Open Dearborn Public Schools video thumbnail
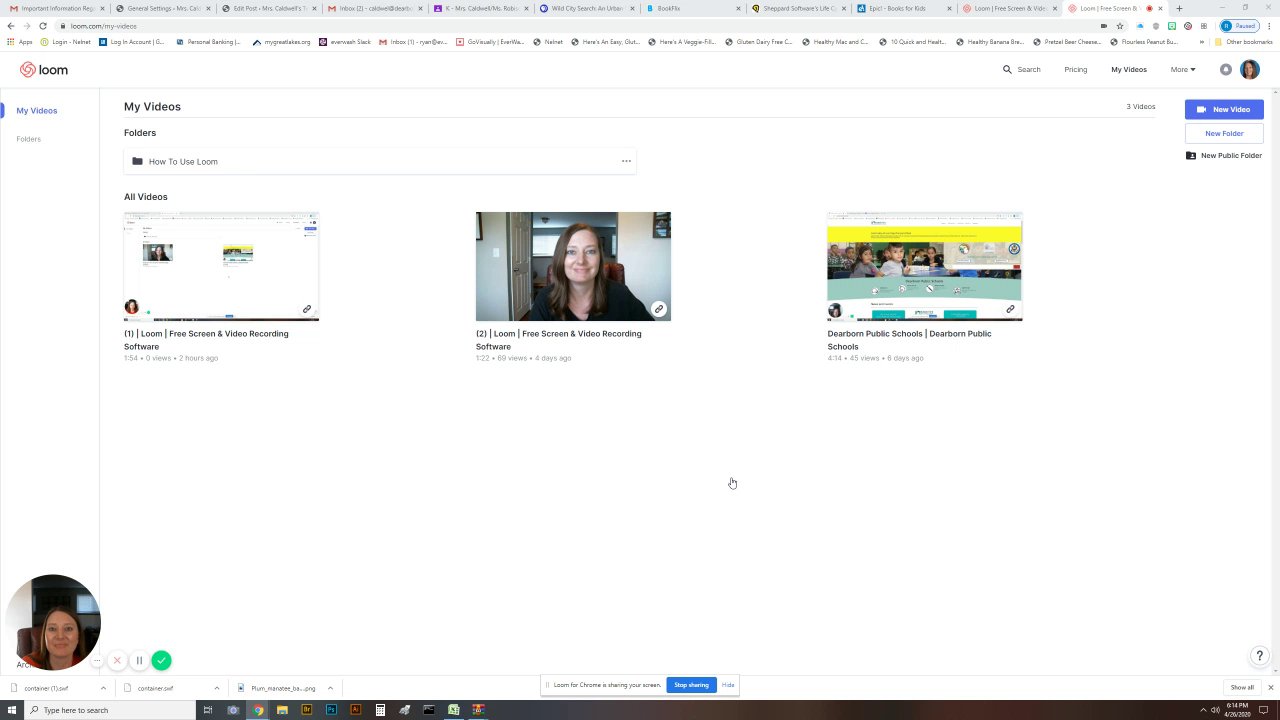 925,266
